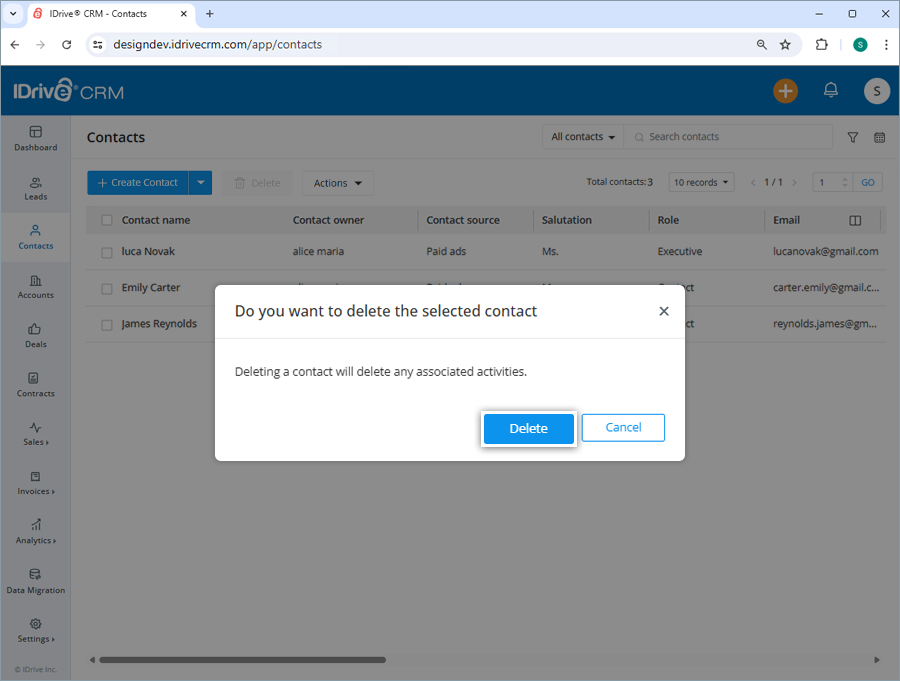Select the IDrive CRM Contacts browser tab

click(100, 14)
